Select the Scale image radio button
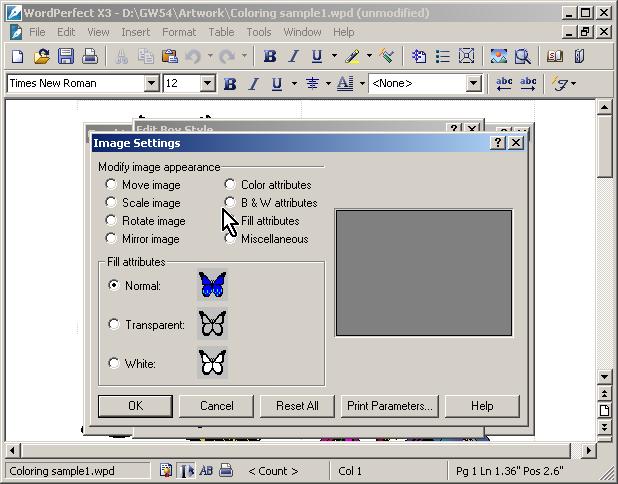Viewport: 618px width, 484px height. (x=111, y=202)
